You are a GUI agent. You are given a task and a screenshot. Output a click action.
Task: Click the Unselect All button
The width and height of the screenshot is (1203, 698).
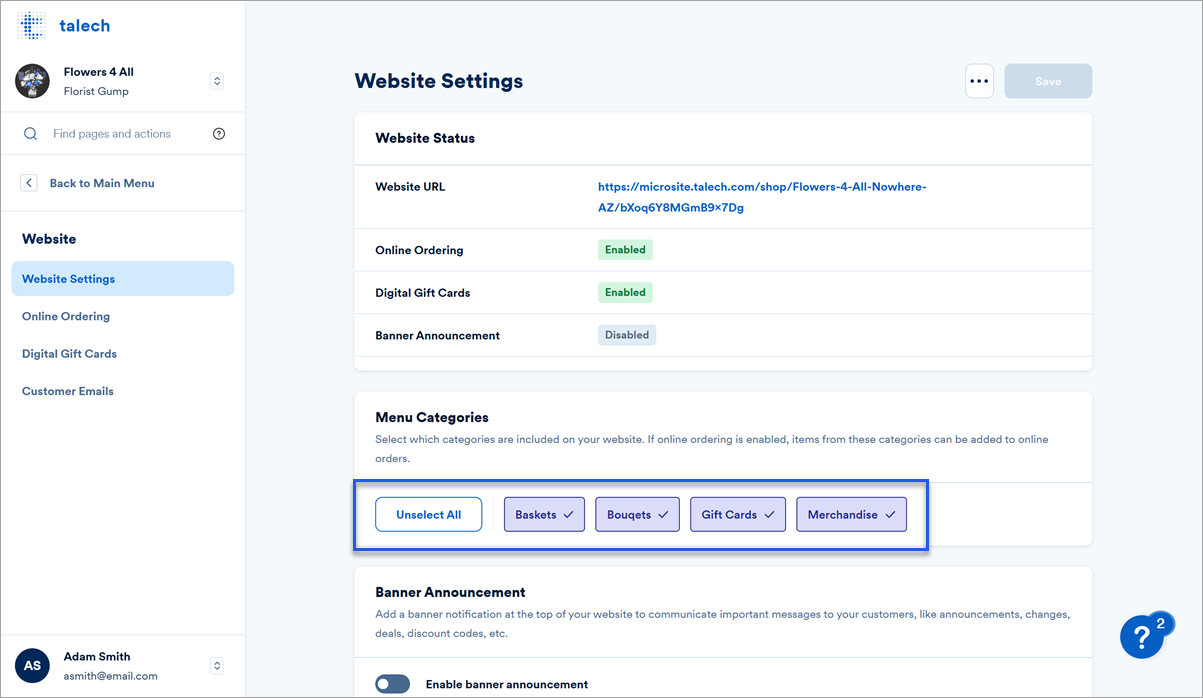[x=428, y=513]
